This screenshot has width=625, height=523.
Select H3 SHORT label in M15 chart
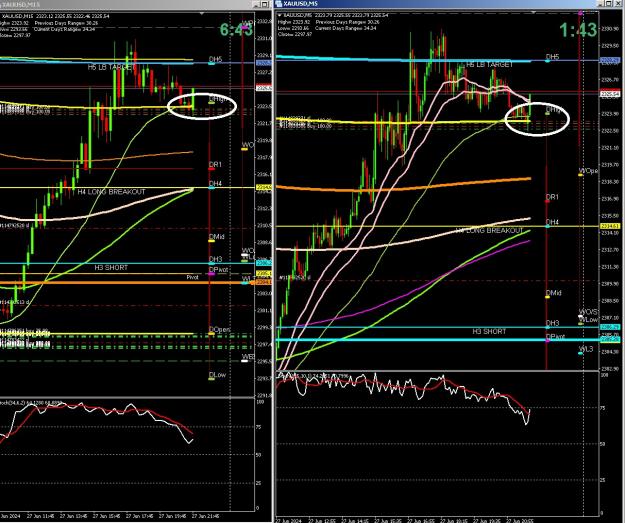coord(111,267)
